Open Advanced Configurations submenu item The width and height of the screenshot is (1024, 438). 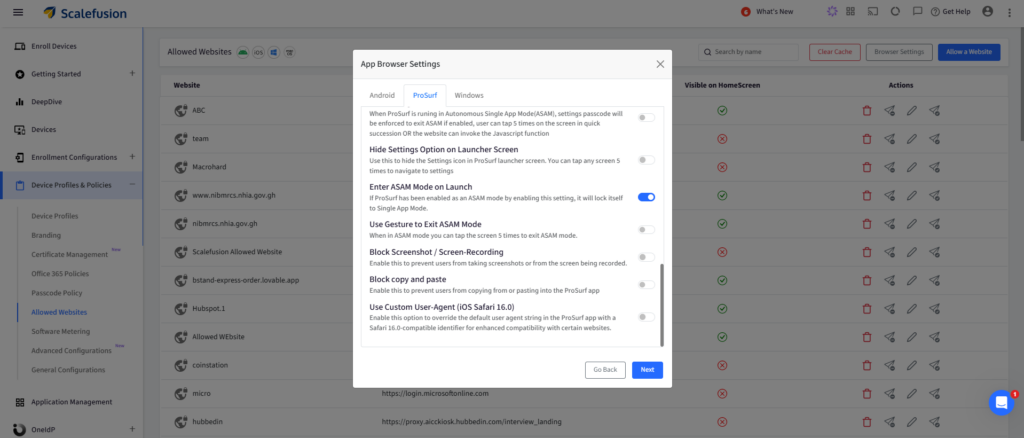[71, 351]
